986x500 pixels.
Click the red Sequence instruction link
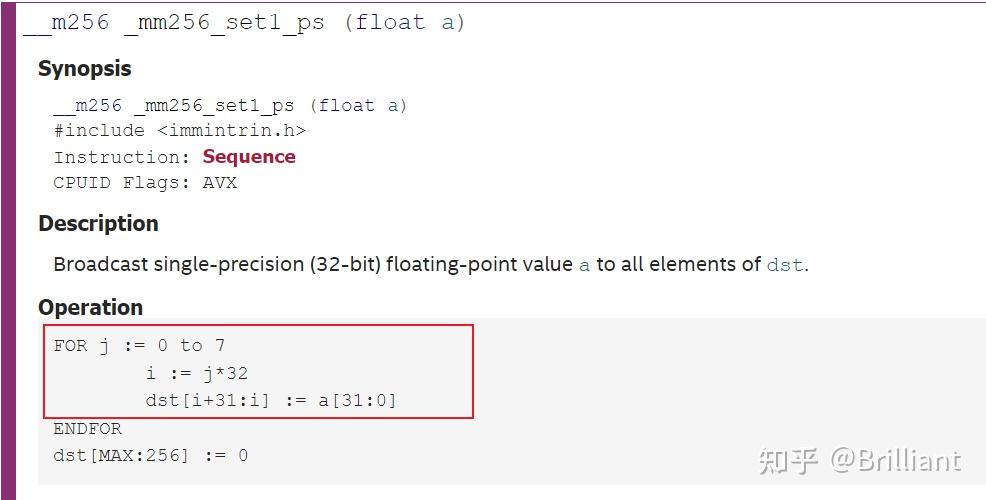(249, 157)
